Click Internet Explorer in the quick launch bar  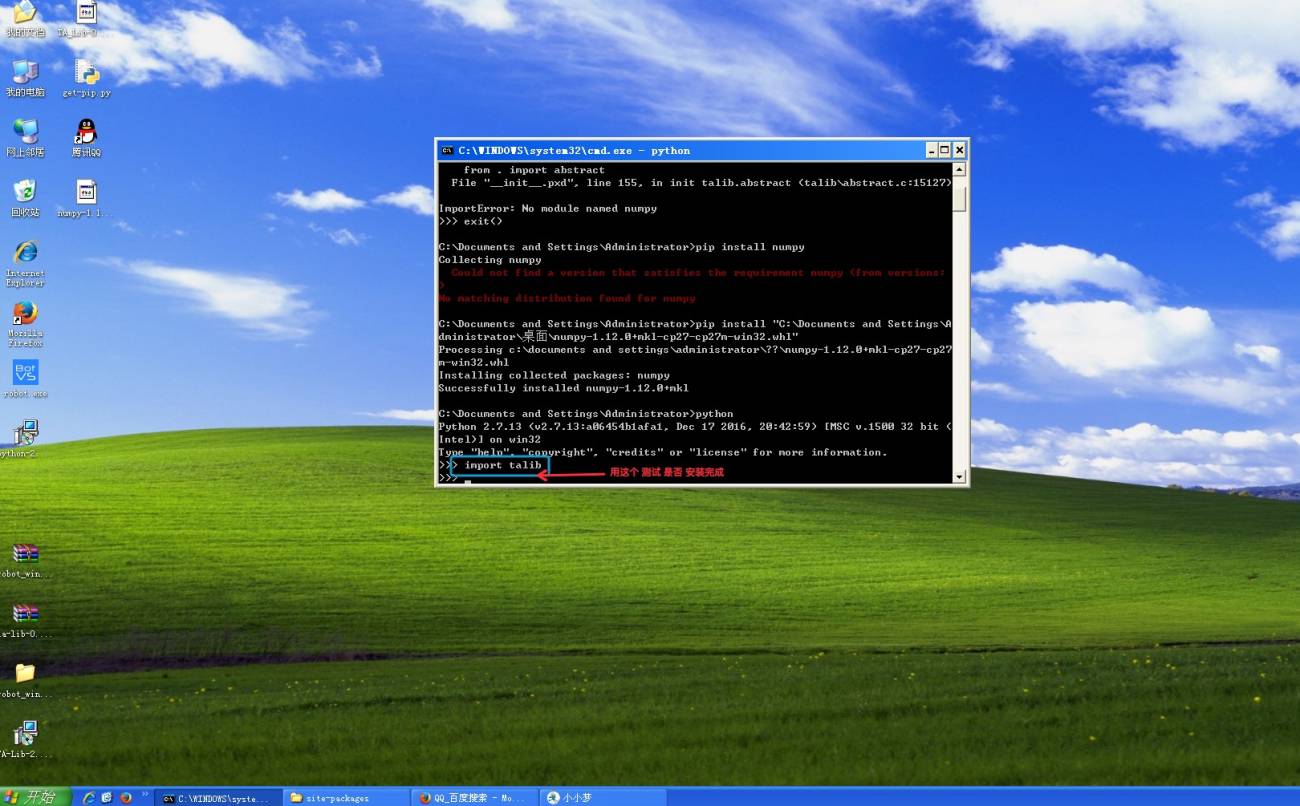[89, 797]
